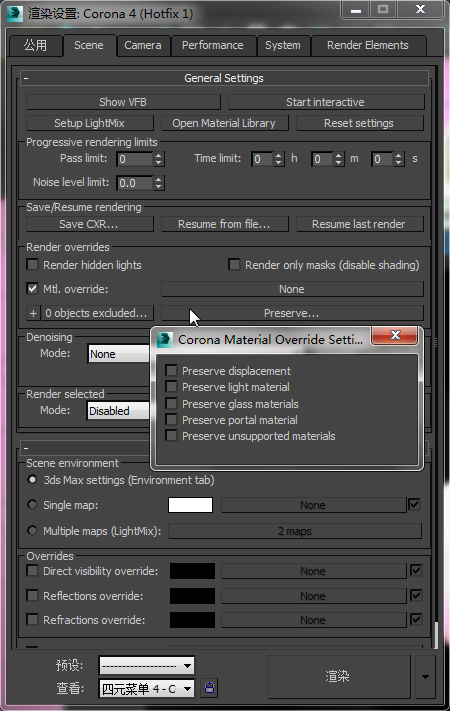Click the Pass limit input field

click(135, 159)
